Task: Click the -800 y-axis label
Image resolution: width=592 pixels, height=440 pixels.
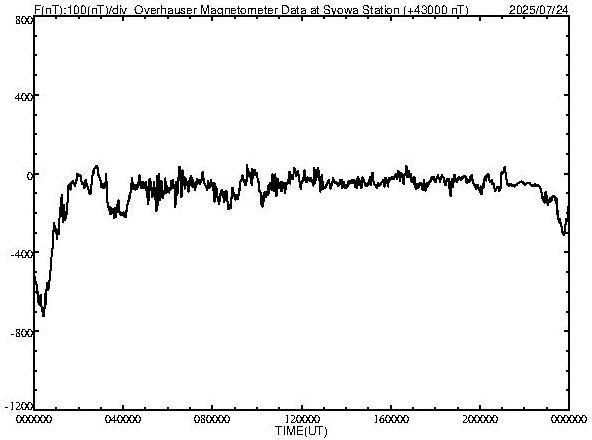Action: [x=22, y=333]
